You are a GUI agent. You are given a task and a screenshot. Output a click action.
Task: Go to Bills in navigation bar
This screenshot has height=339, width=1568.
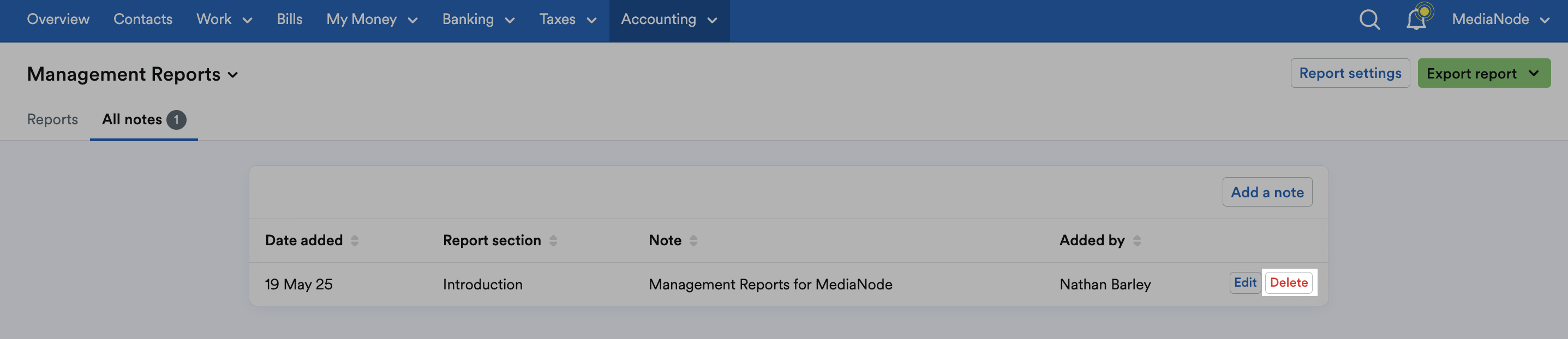289,20
